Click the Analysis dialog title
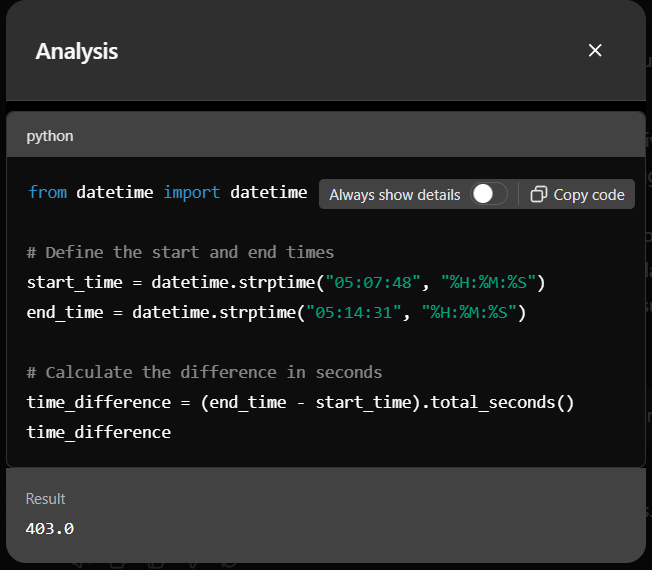 coord(77,51)
